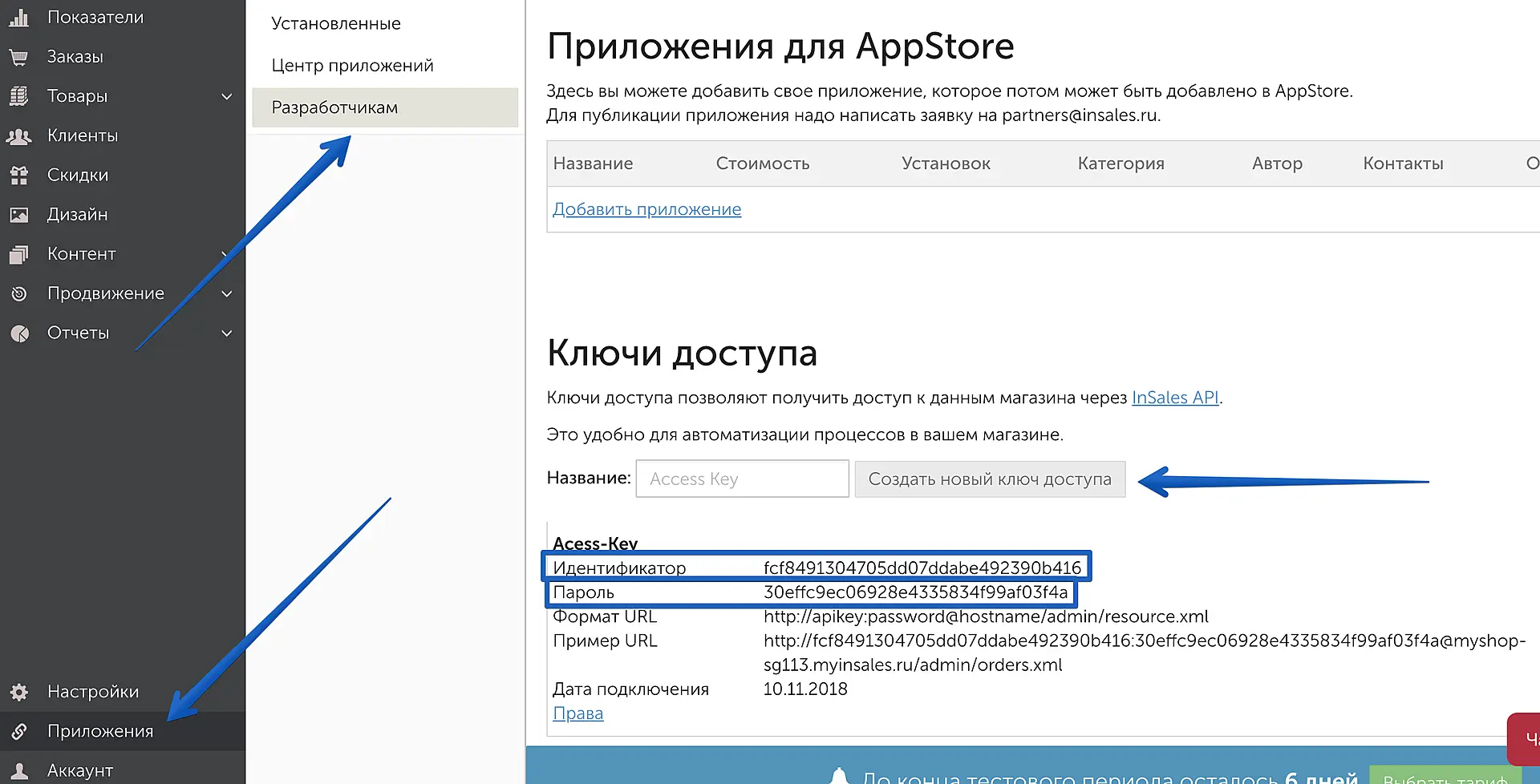Click the gift icon beside Скидки
The width and height of the screenshot is (1540, 784).
tap(18, 176)
